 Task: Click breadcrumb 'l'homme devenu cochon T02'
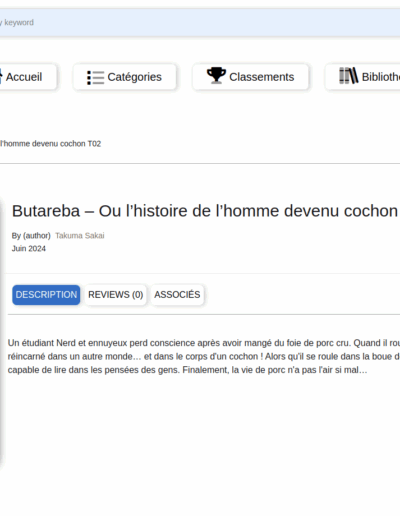click(50, 144)
